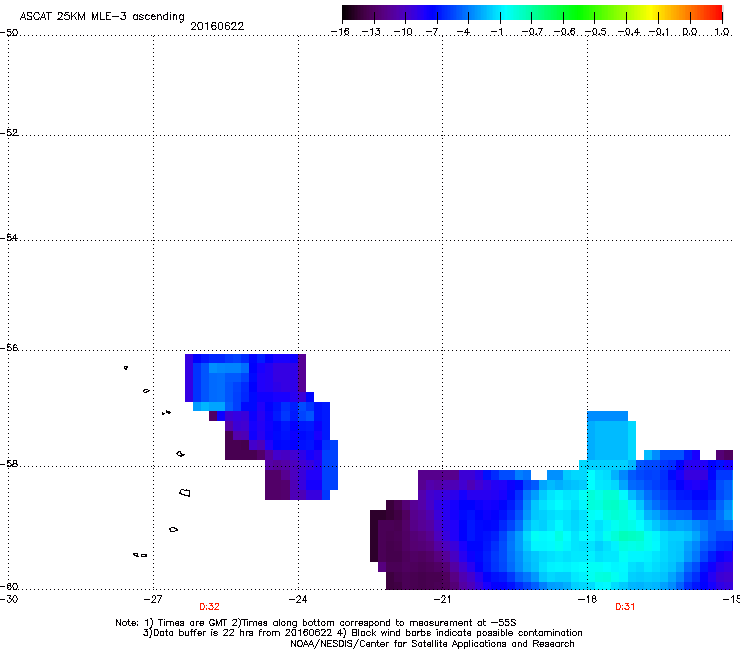Click the '-0.1' color bar label

pos(659,32)
